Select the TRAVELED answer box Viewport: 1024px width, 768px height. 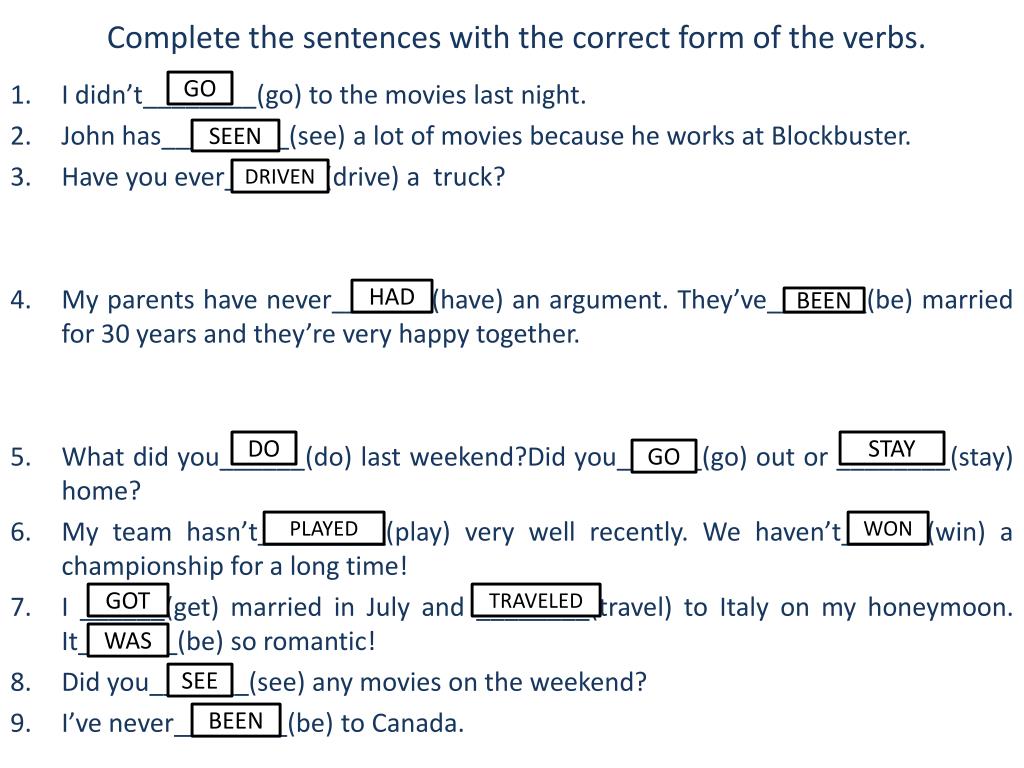[x=536, y=600]
